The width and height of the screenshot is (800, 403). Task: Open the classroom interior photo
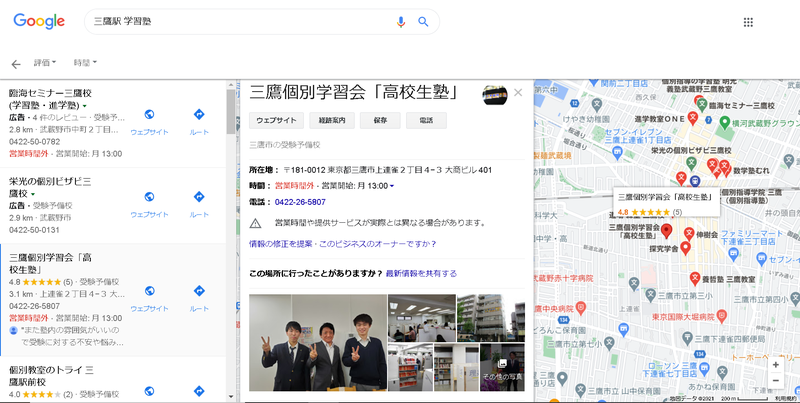point(422,318)
